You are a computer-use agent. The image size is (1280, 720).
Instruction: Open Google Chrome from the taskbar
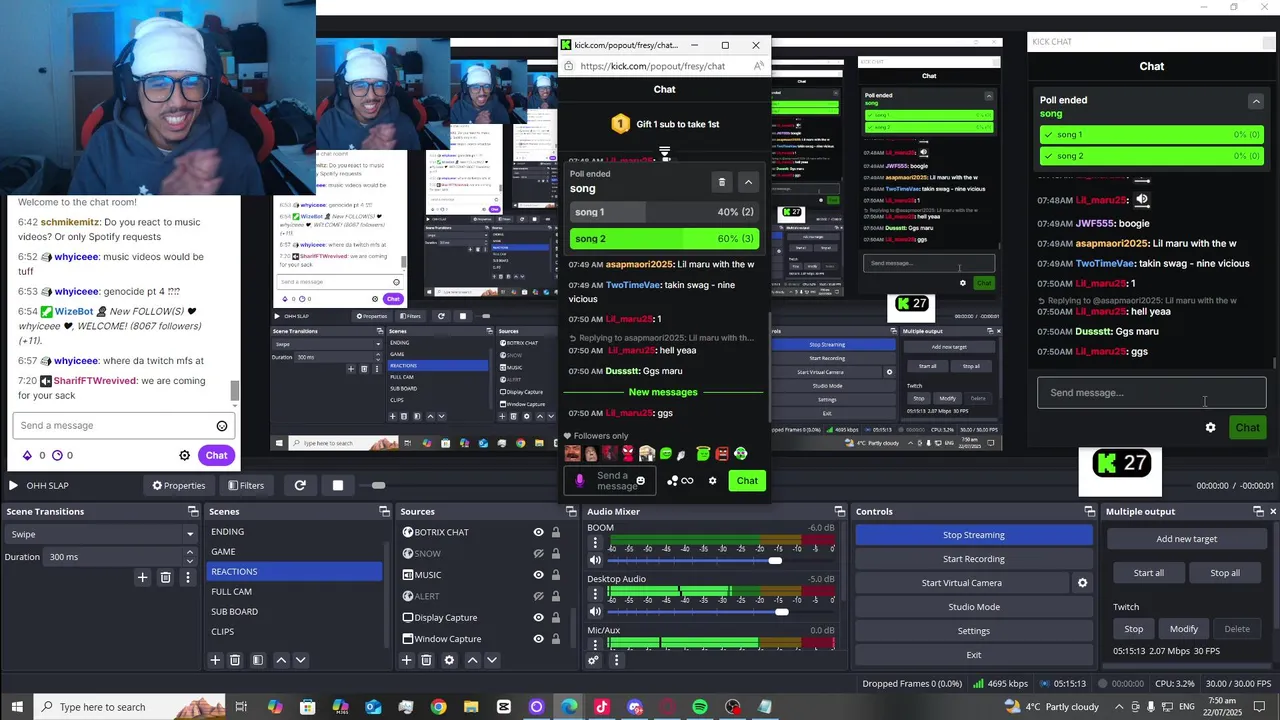[438, 707]
